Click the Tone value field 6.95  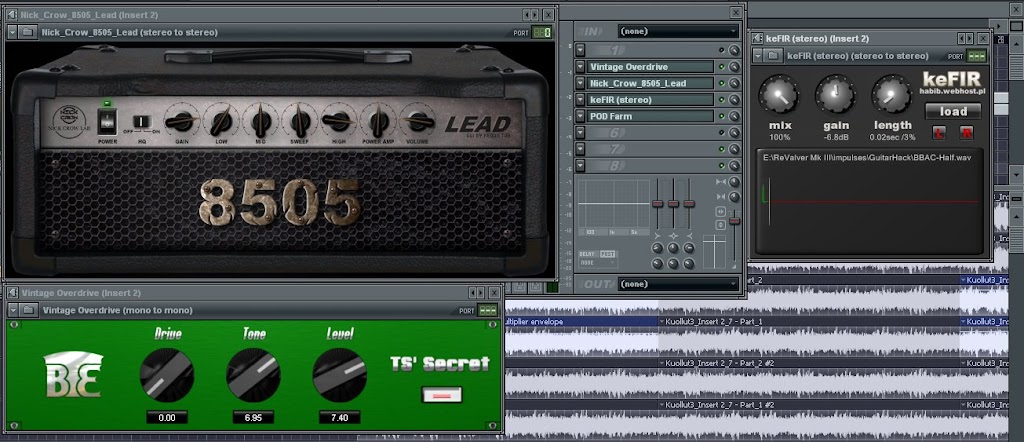(x=253, y=417)
